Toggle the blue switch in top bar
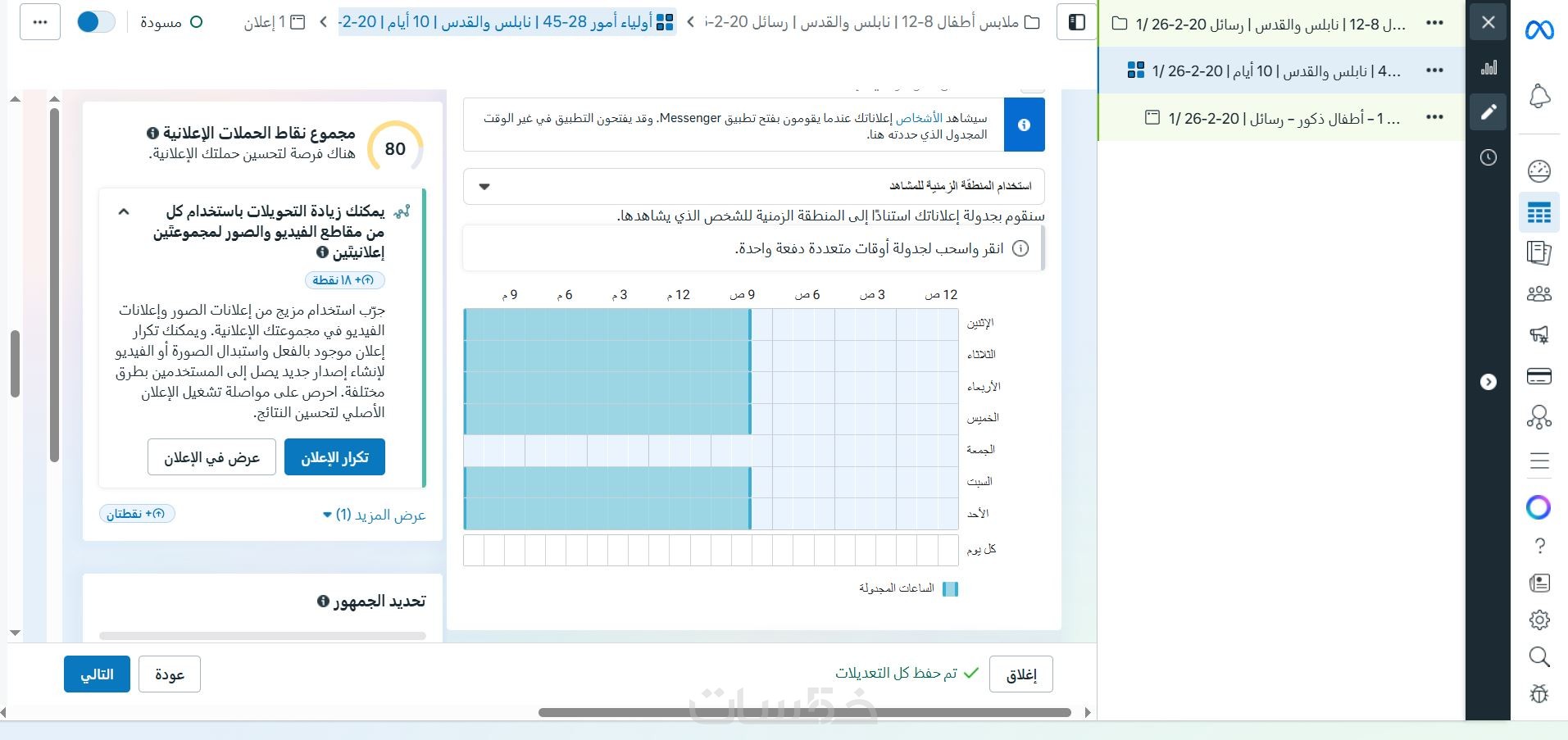 (x=96, y=22)
